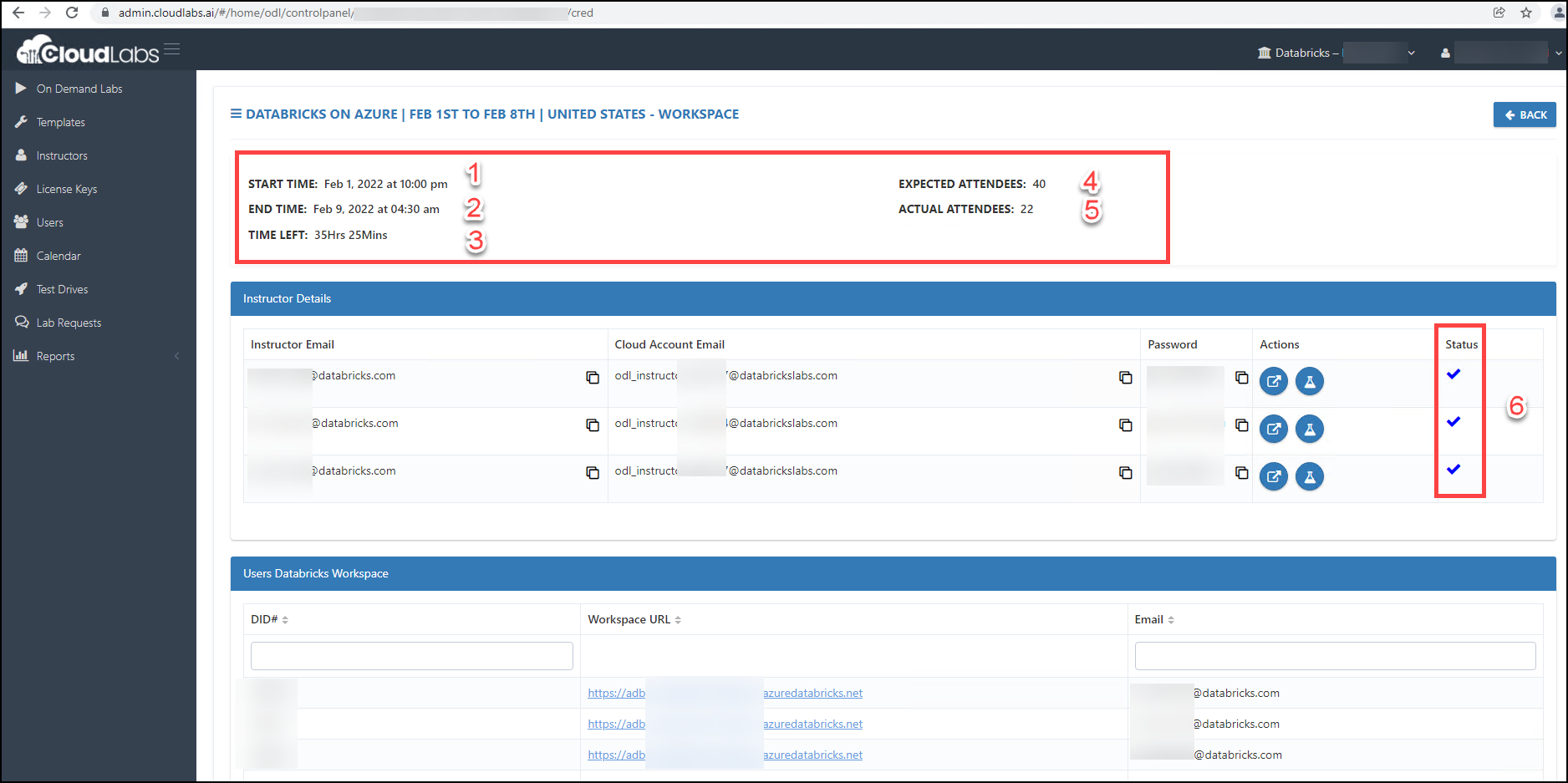
Task: Click the lab flask action for first instructor
Action: [x=1310, y=381]
